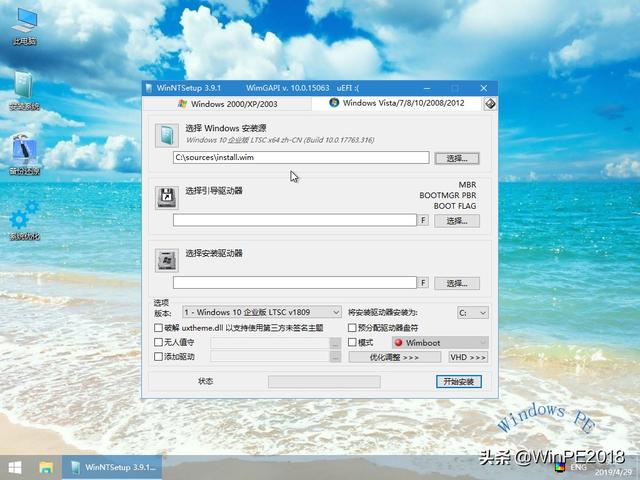This screenshot has width=640, height=480.
Task: Enable the 添加驱动 add drivers checkbox
Action: tap(158, 356)
